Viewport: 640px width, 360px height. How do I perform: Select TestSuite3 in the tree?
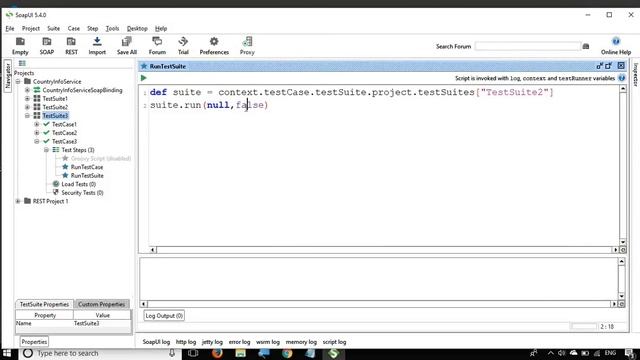click(x=55, y=116)
